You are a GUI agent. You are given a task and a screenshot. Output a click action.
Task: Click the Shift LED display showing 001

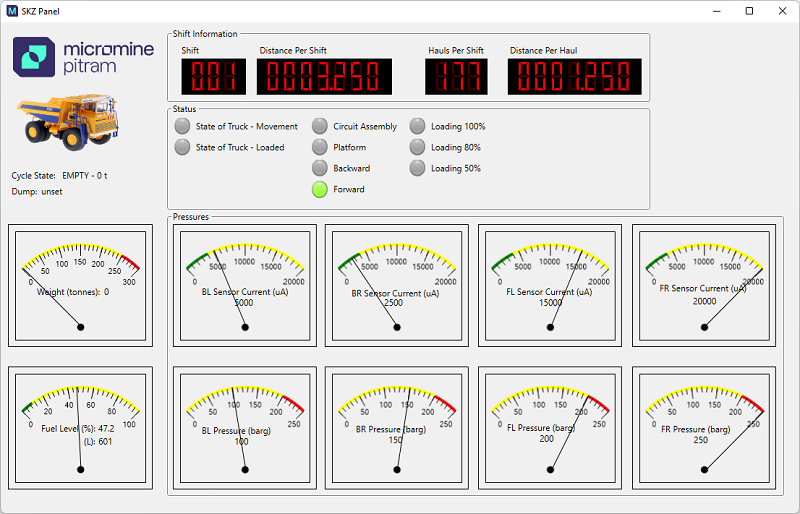[213, 77]
